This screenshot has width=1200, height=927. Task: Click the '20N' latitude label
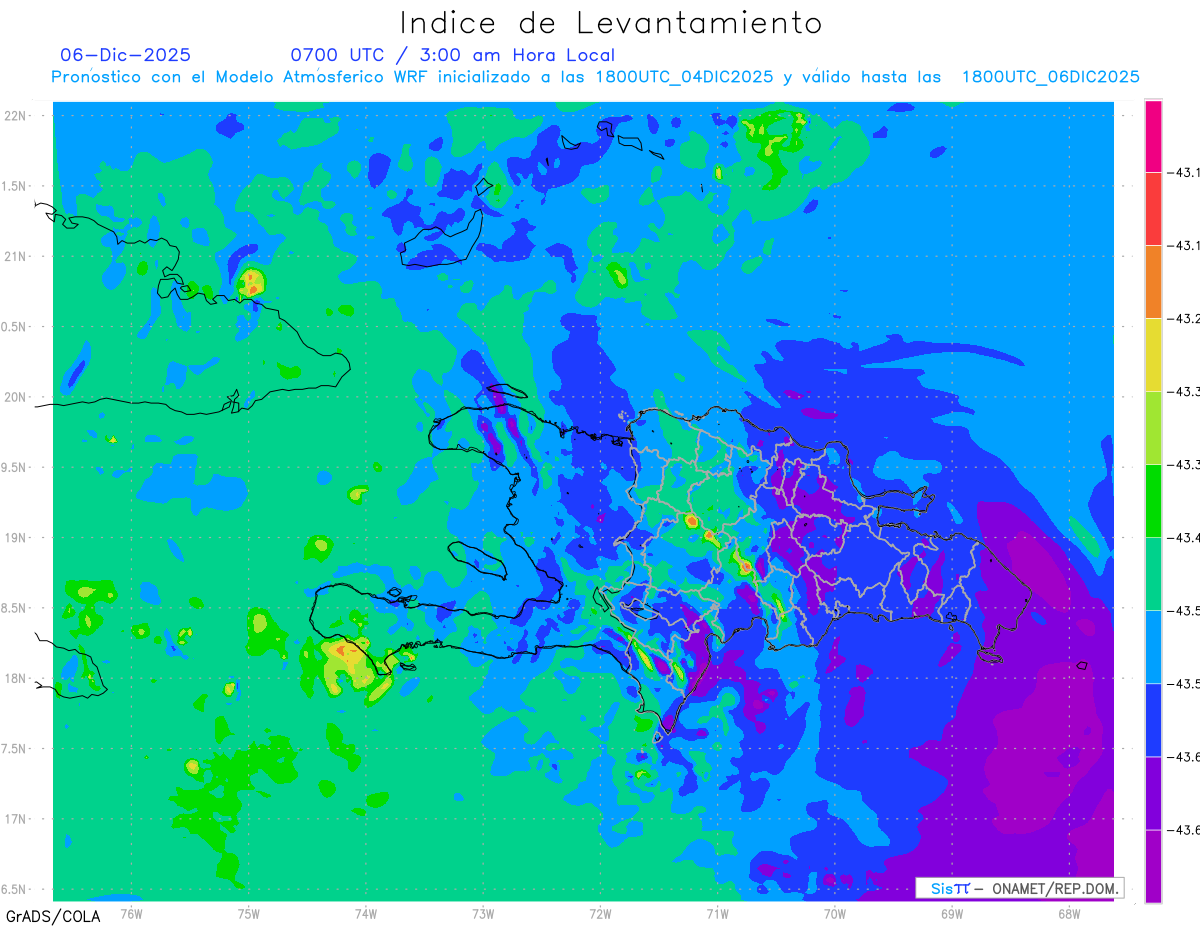pyautogui.click(x=17, y=397)
